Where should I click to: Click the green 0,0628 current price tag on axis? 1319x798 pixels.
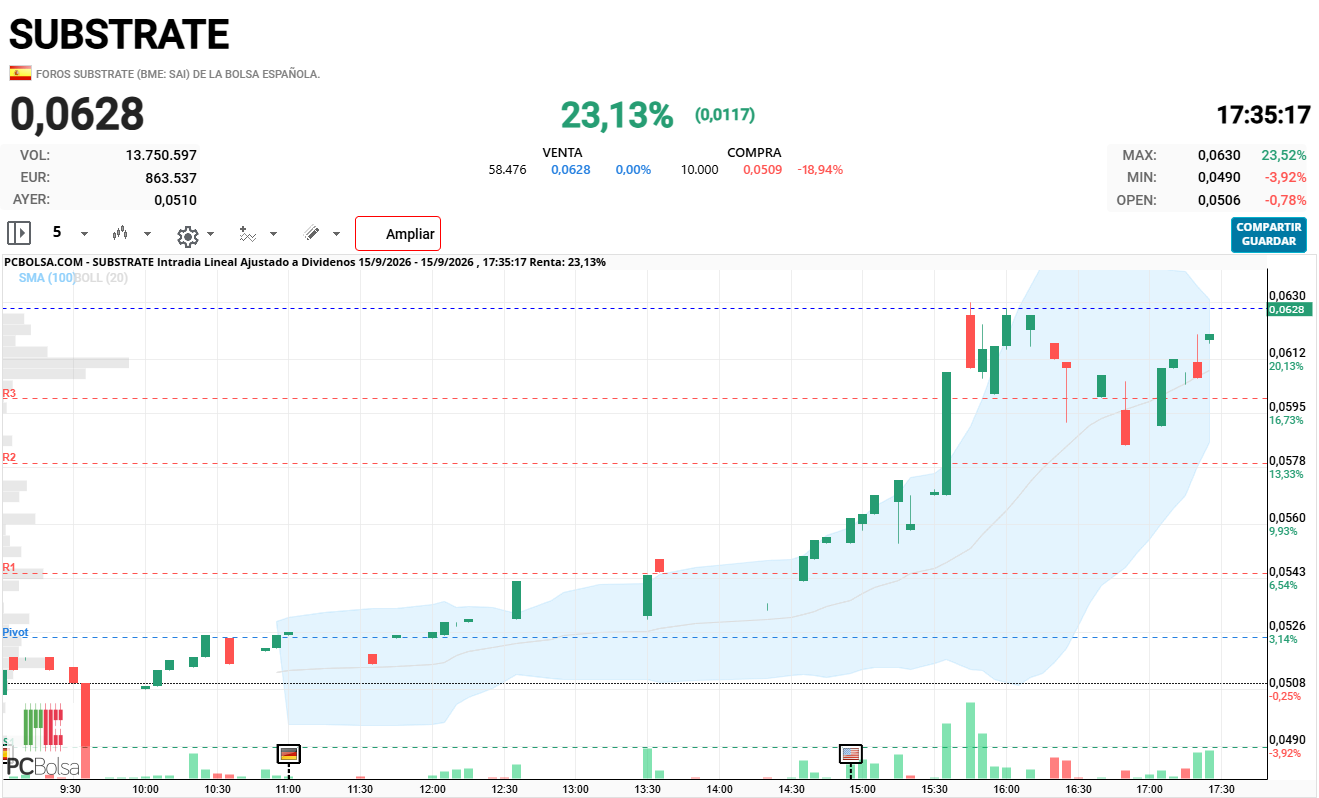[x=1289, y=309]
